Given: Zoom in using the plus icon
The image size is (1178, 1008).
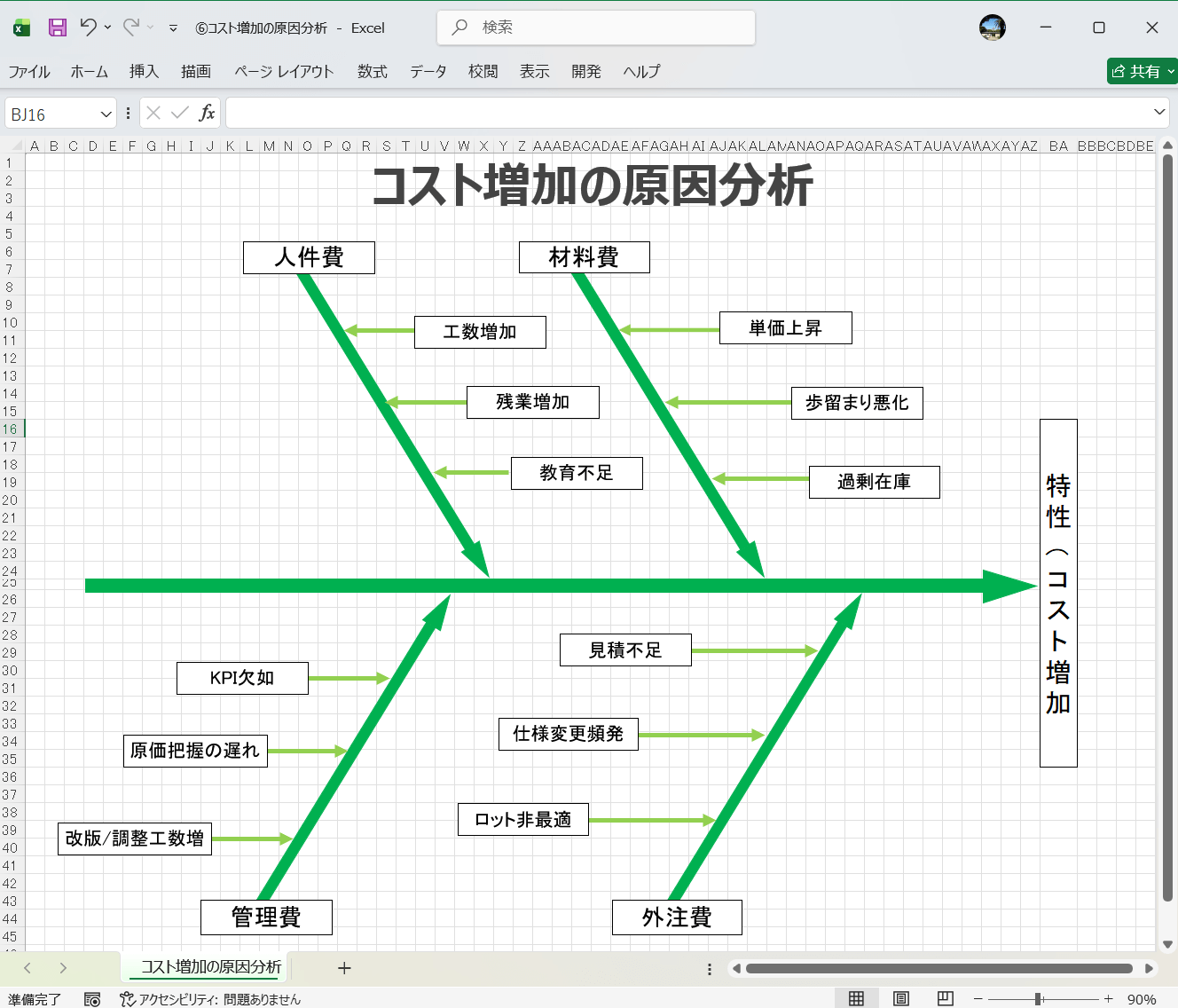Looking at the screenshot, I should (1108, 998).
